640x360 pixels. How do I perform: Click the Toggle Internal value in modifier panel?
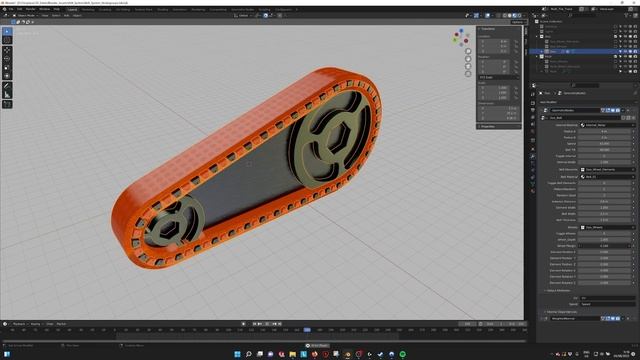click(605, 156)
